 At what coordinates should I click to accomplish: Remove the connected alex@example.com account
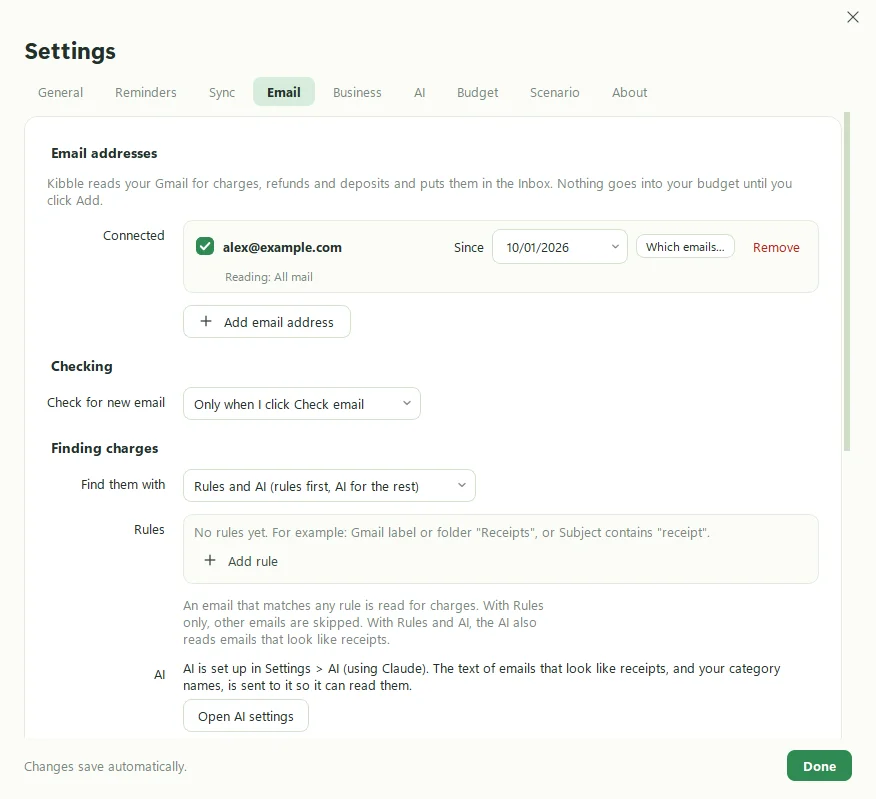click(x=776, y=248)
